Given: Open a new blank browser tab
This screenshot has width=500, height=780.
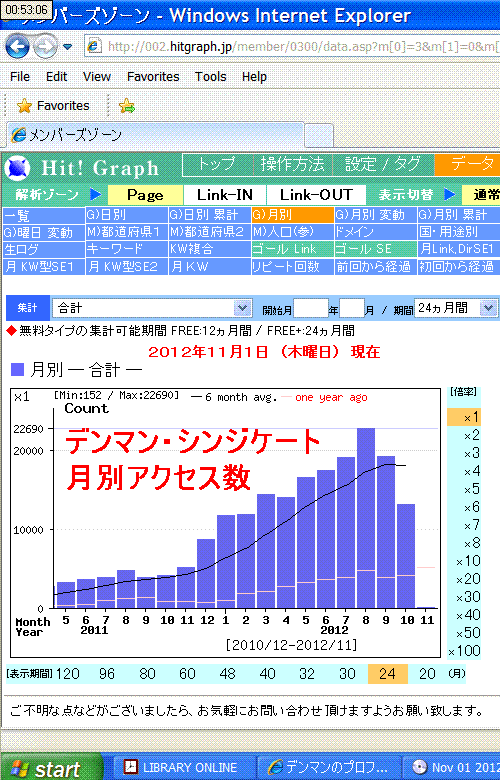Looking at the screenshot, I should click(x=318, y=135).
